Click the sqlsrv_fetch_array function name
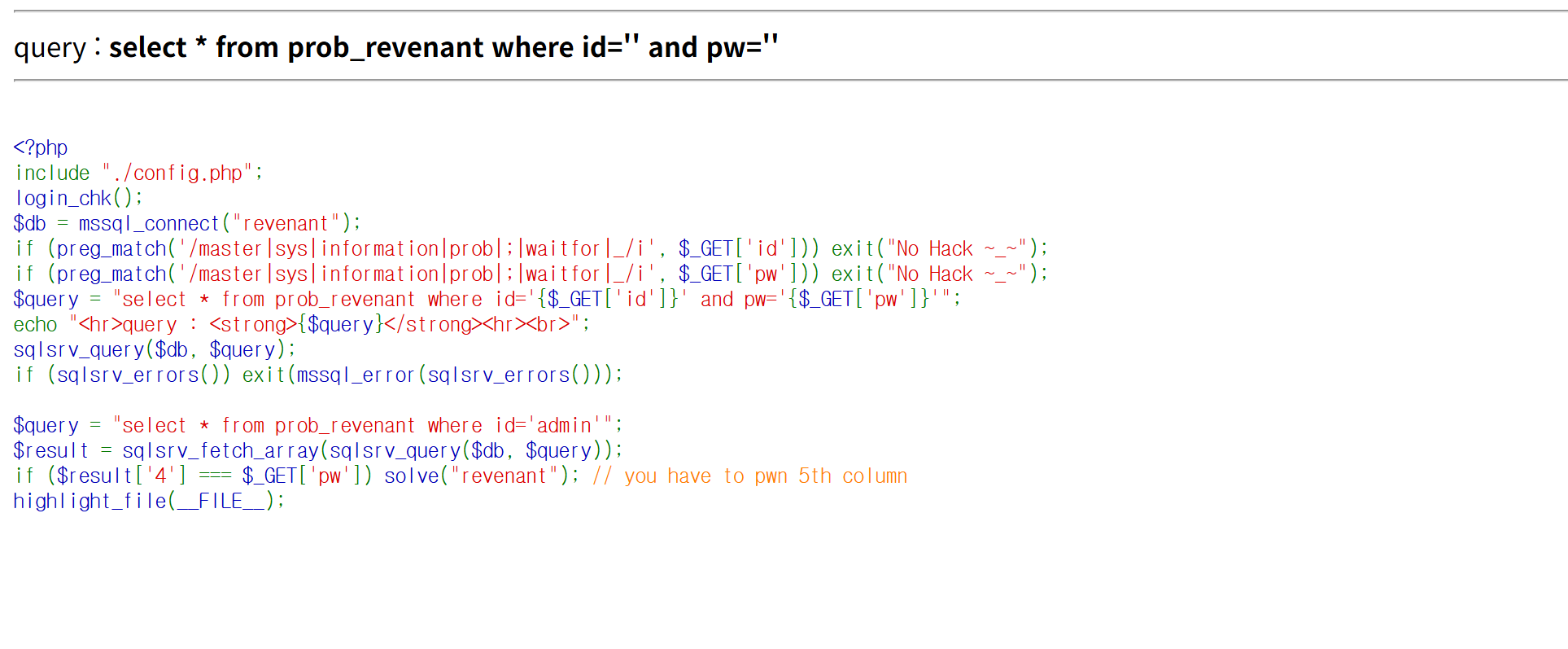1568x649 pixels. coord(221,450)
